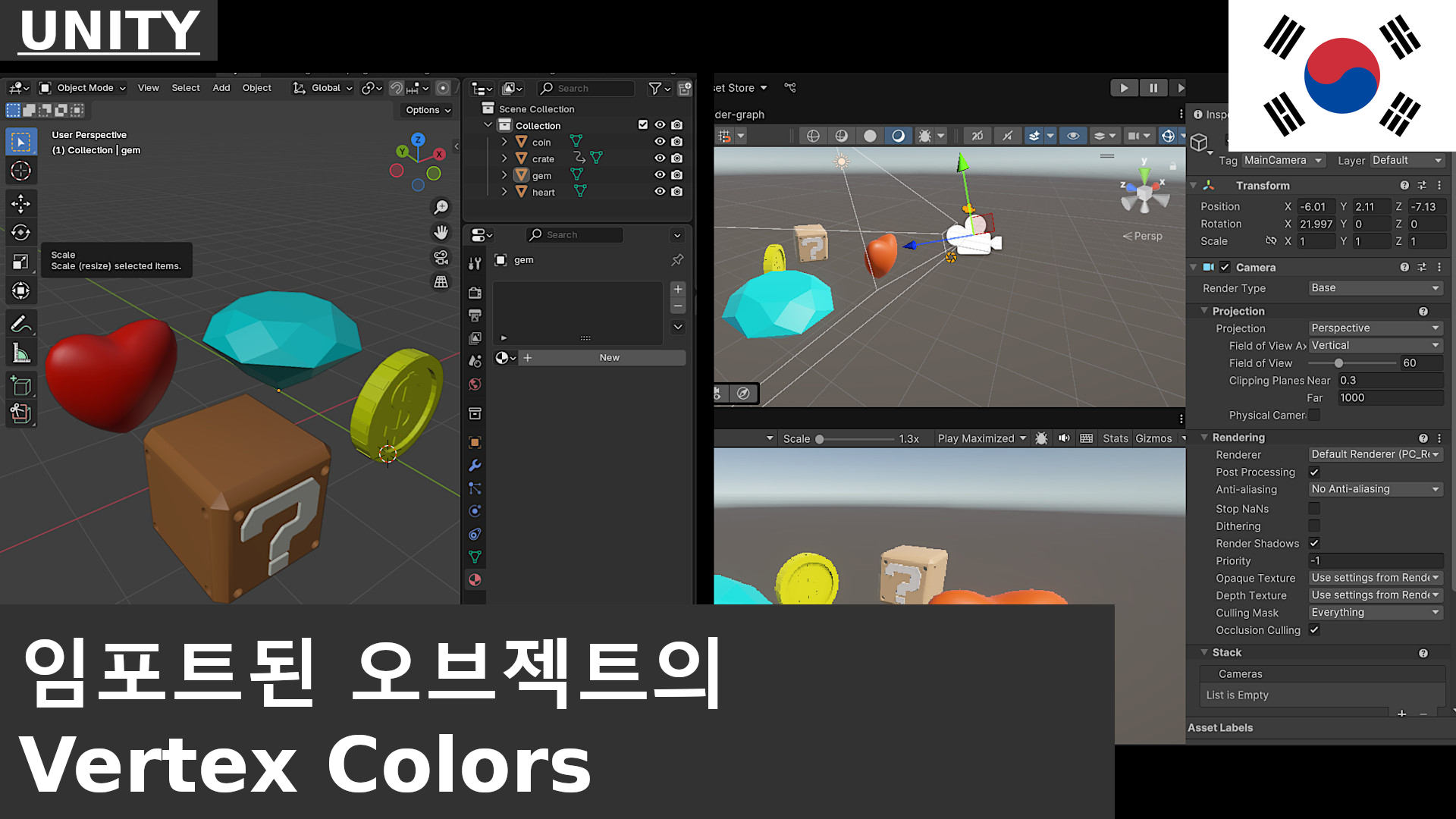The image size is (1456, 819).
Task: Hide the coin object in viewport
Action: pos(660,142)
